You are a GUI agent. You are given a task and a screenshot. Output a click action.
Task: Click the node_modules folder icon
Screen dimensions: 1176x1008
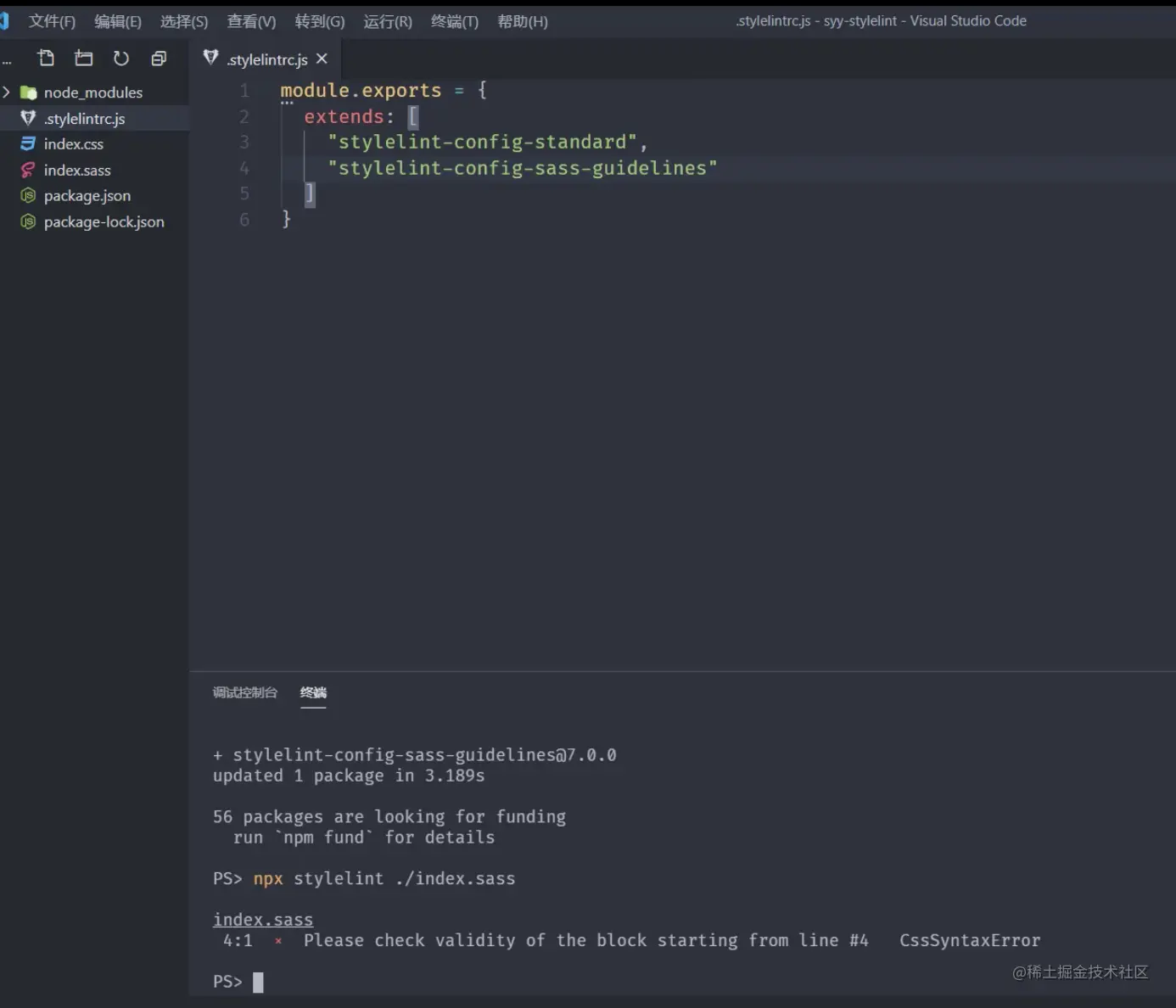coord(28,92)
